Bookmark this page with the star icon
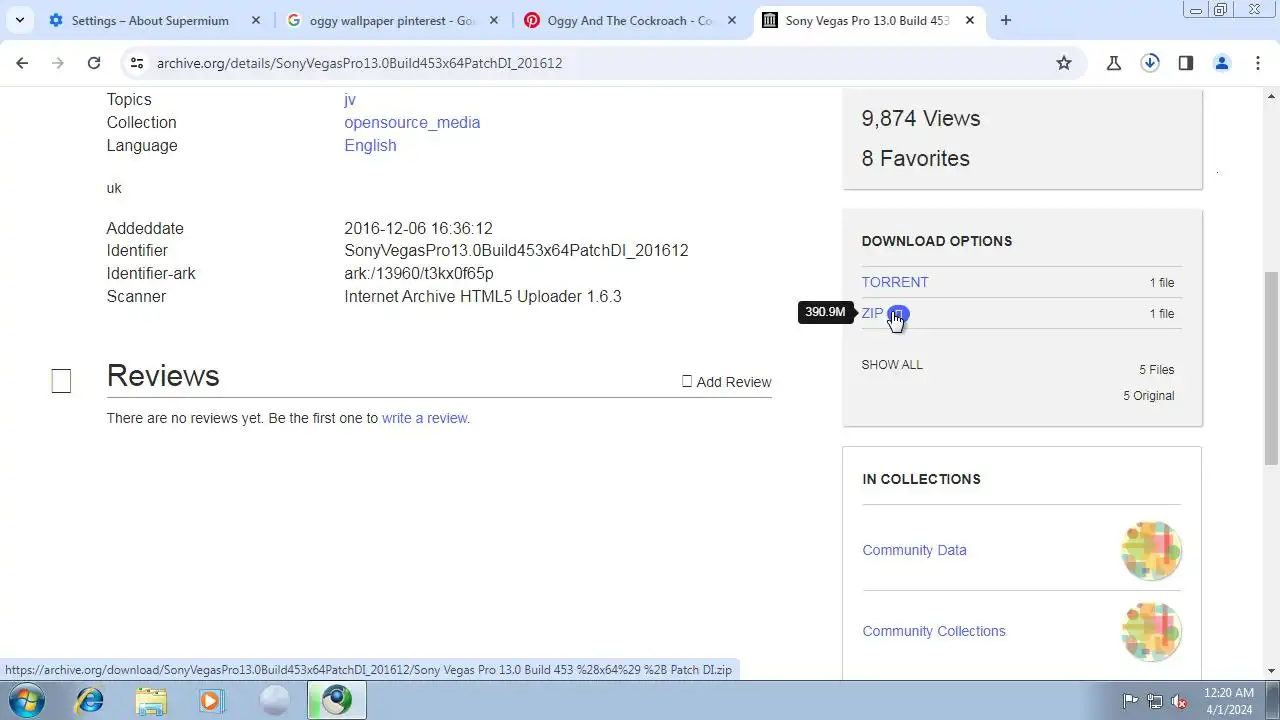The width and height of the screenshot is (1280, 720). pos(1064,63)
